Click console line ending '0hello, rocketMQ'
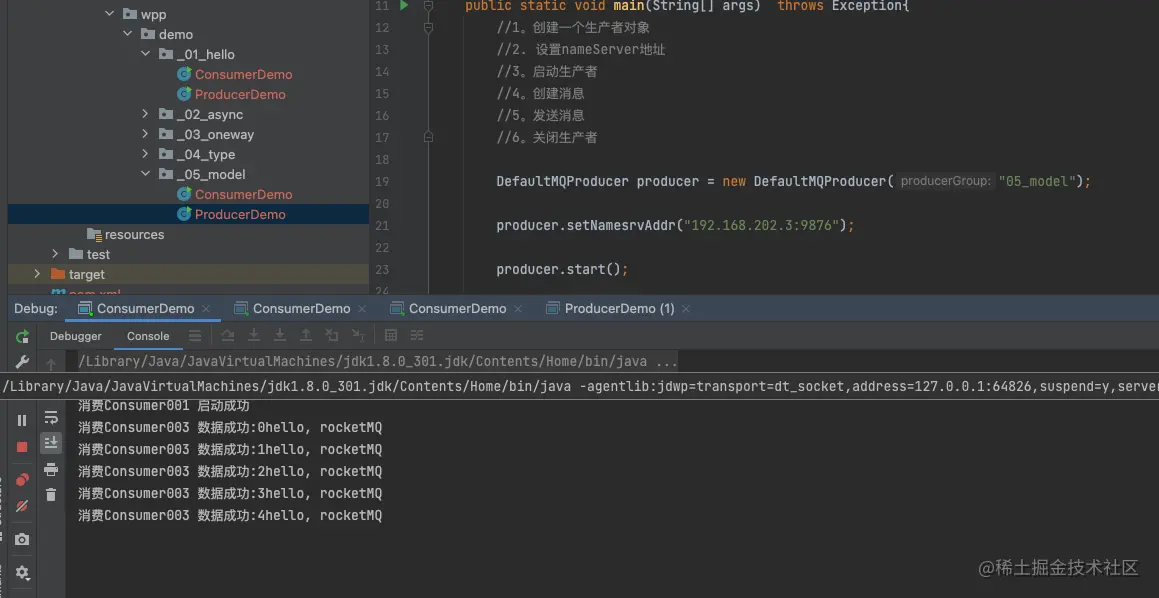The width and height of the screenshot is (1159, 598). pos(230,427)
